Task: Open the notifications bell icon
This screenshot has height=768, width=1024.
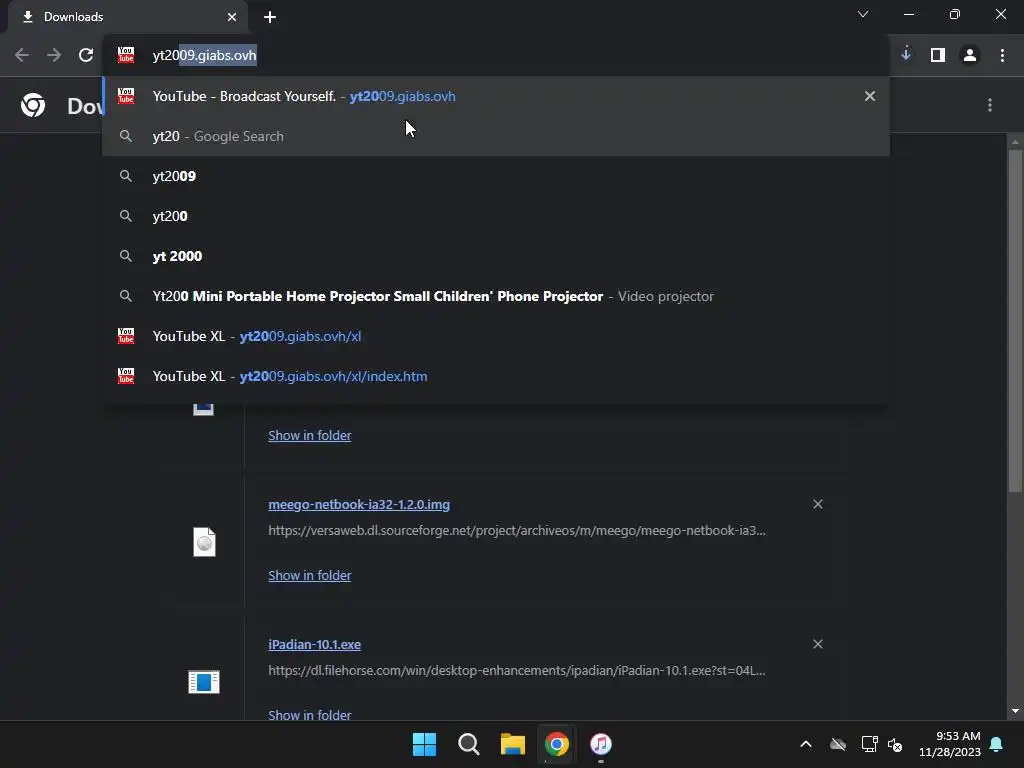Action: coord(997,744)
